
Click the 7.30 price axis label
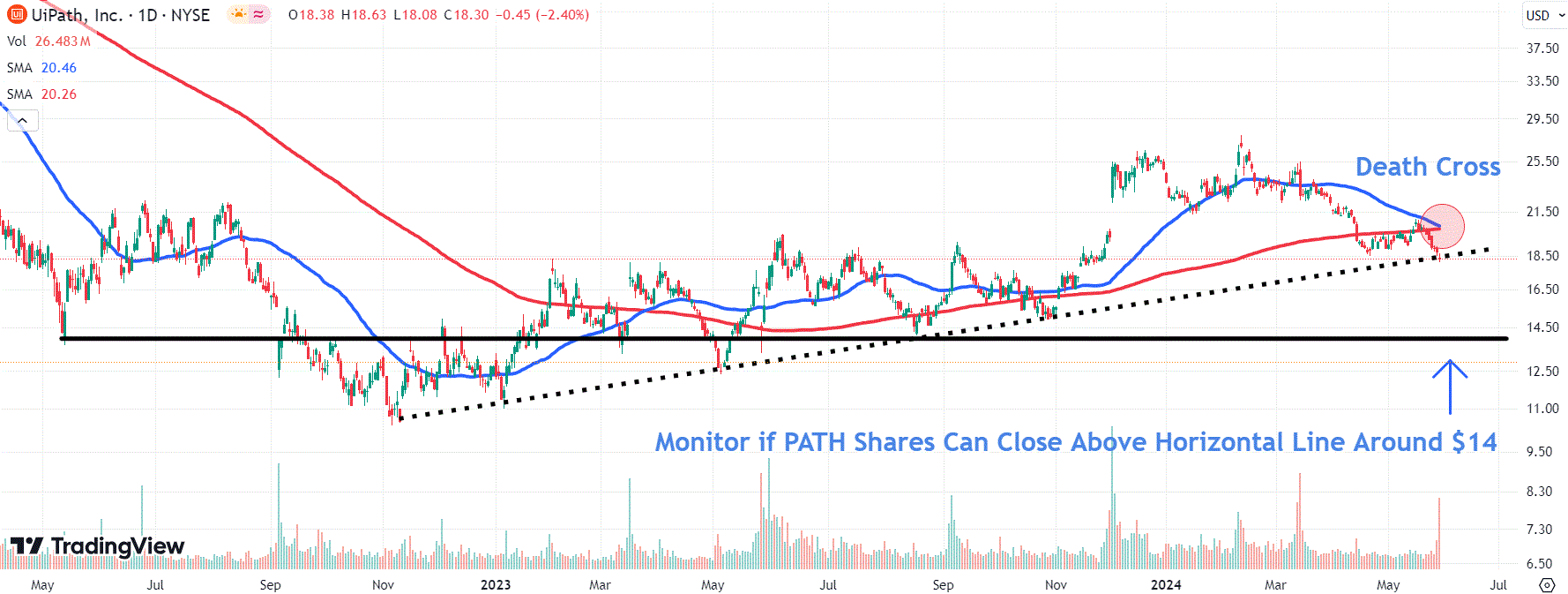click(1540, 530)
